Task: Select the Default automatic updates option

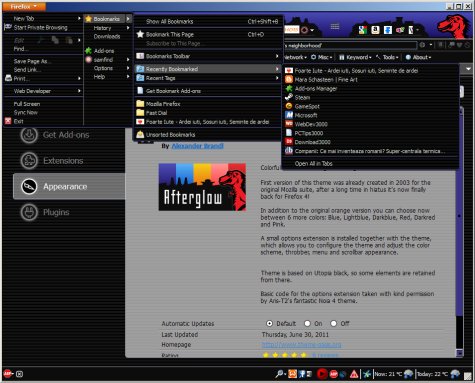Action: 269,323
